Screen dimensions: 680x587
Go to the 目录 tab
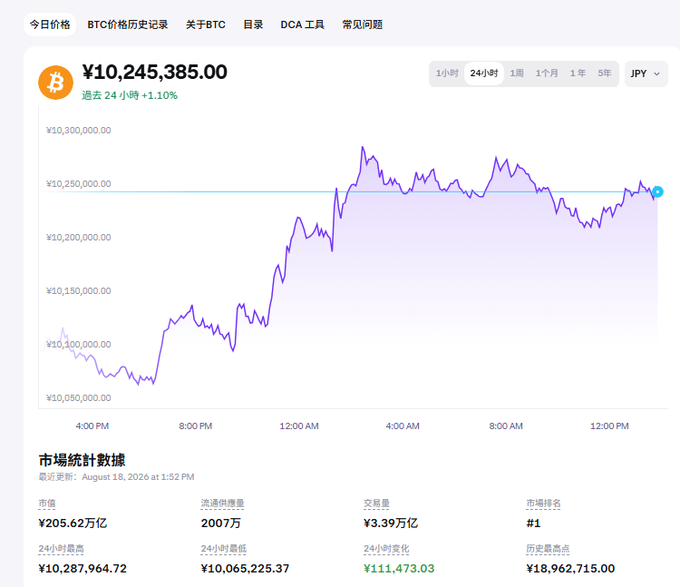pyautogui.click(x=253, y=25)
